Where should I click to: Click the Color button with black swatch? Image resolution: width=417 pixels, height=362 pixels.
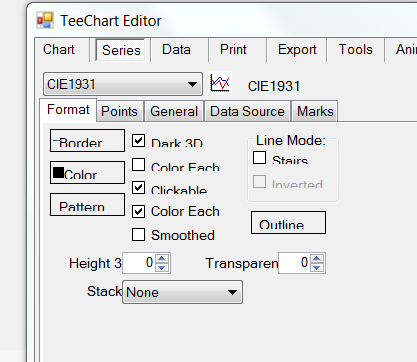87,172
